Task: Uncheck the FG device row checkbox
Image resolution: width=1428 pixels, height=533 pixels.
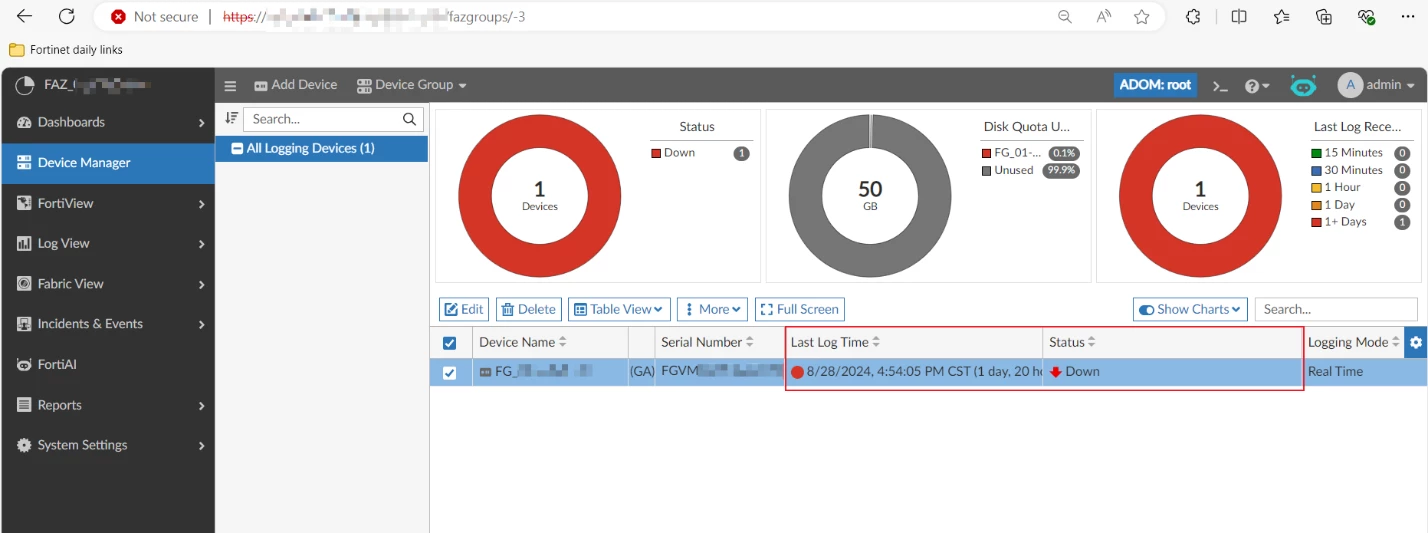Action: (449, 373)
